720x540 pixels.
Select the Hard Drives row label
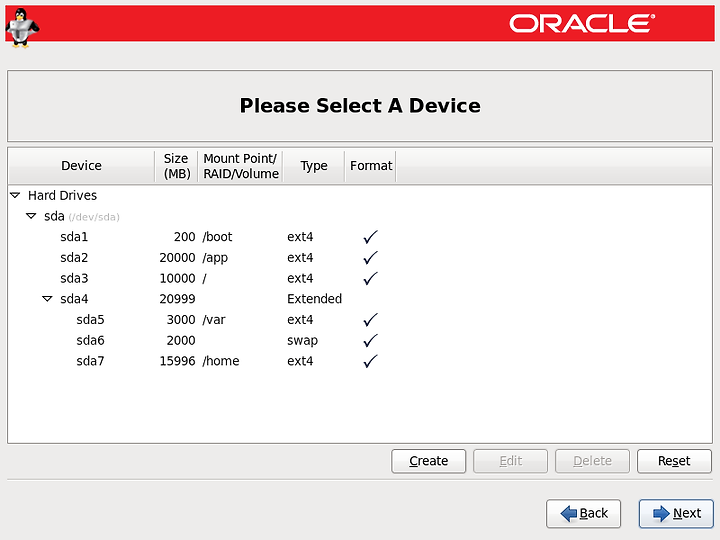(x=62, y=196)
